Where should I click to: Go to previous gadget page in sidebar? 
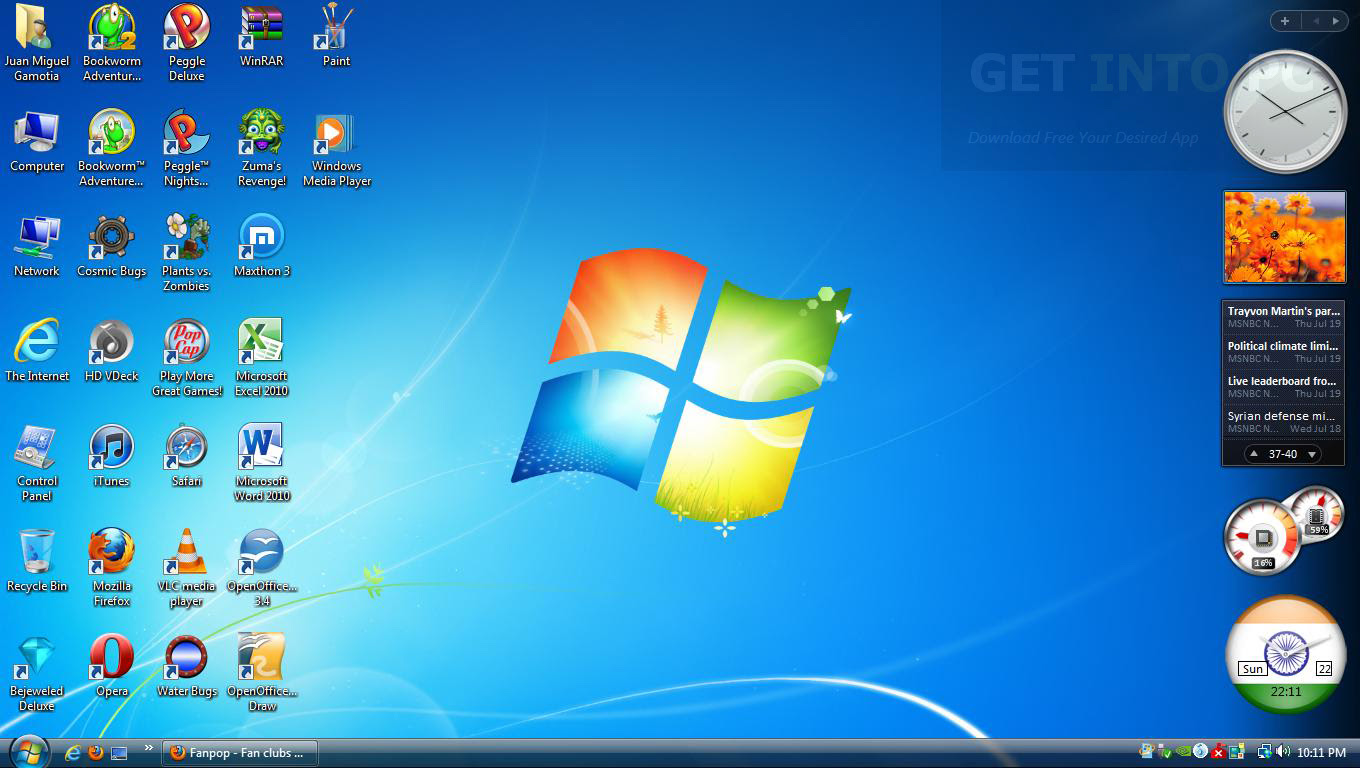[1316, 20]
